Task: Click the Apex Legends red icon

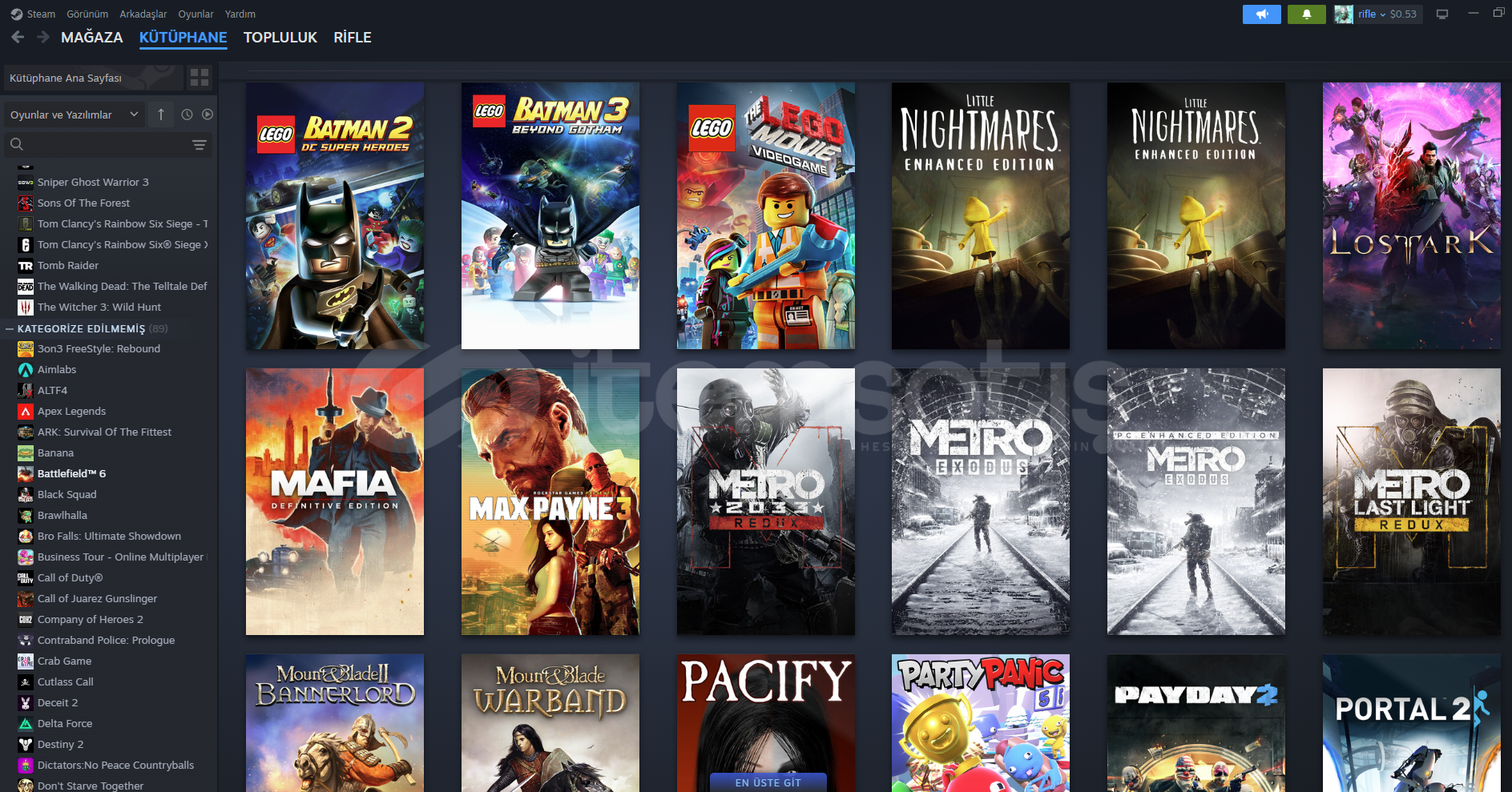Action: tap(26, 411)
